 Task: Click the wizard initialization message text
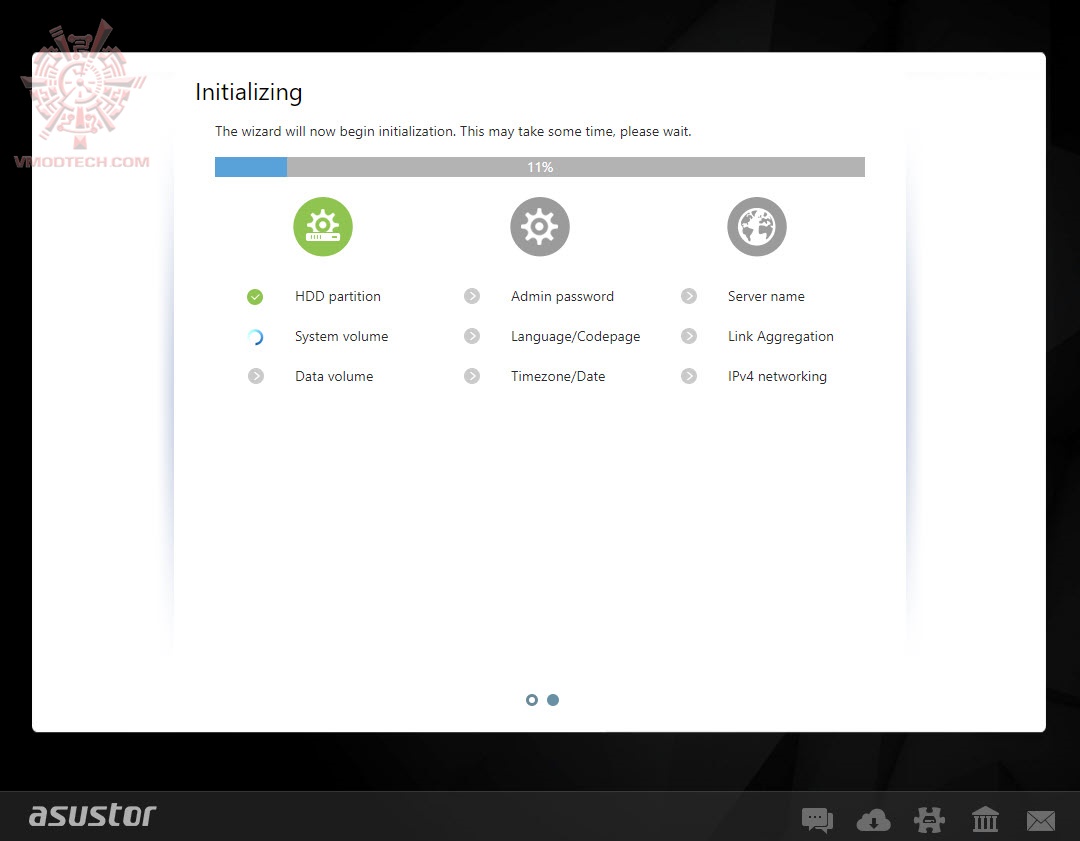(453, 131)
